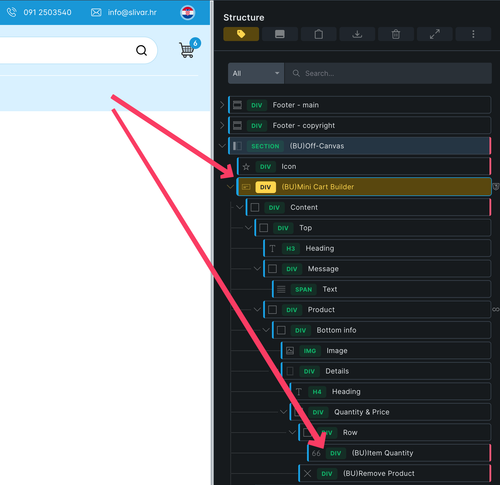
Task: Click the structure Search field
Action: [388, 73]
